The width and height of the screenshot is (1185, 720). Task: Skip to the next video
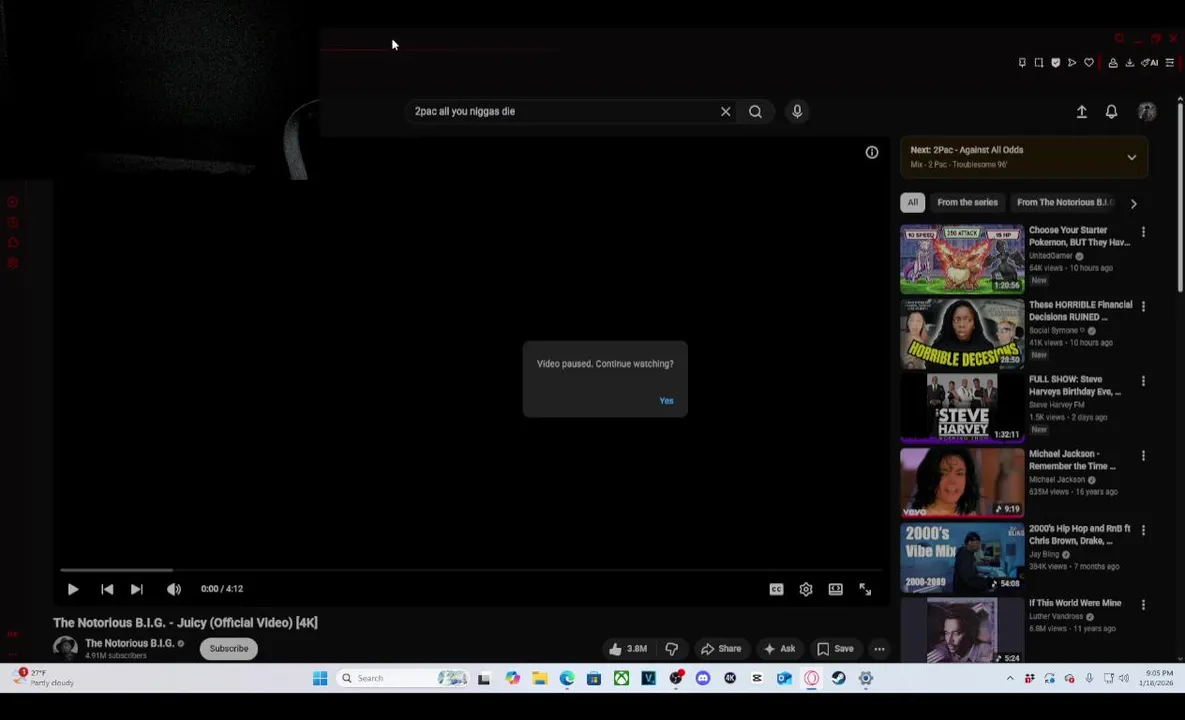point(137,589)
